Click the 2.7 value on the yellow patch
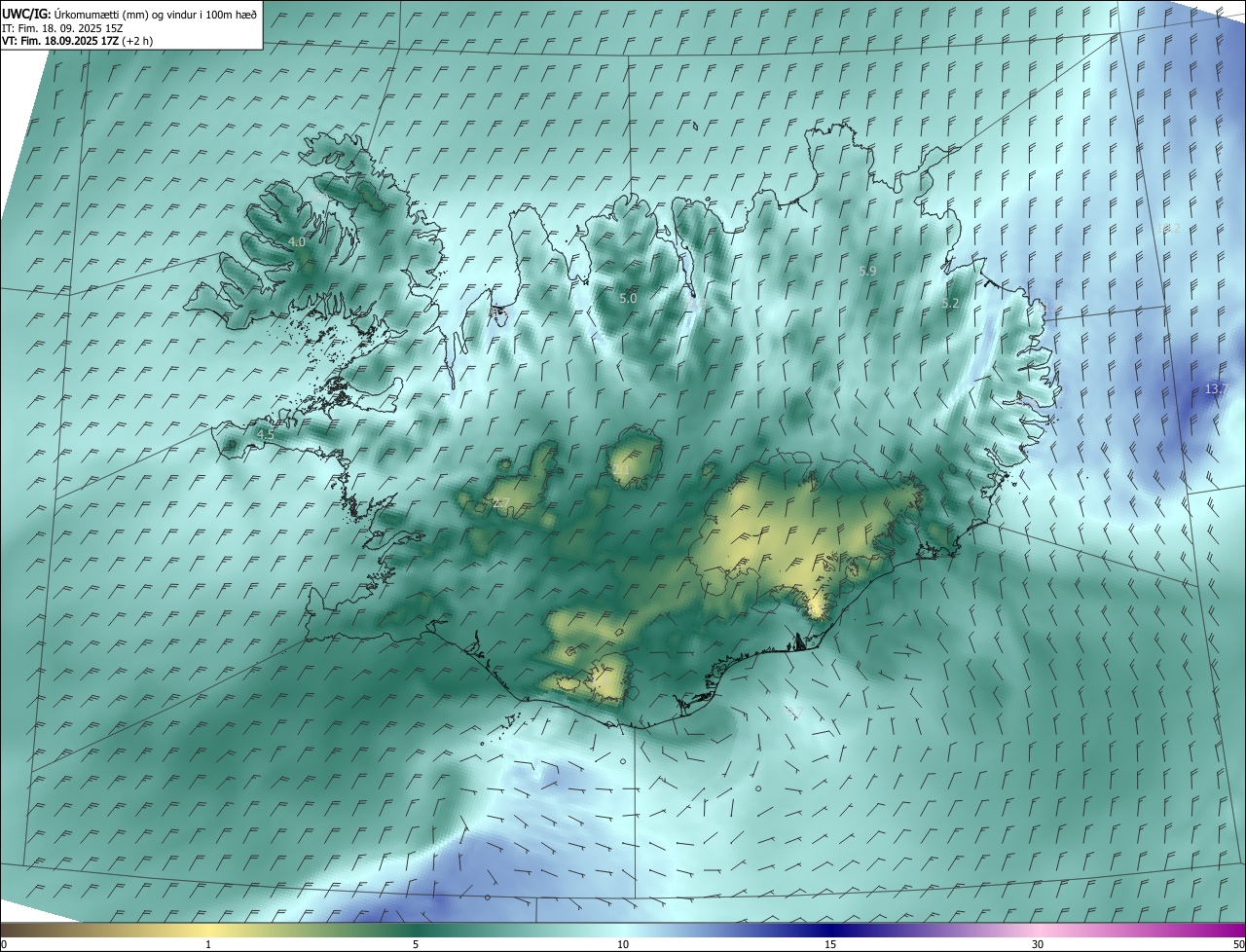The image size is (1246, 952). (501, 503)
